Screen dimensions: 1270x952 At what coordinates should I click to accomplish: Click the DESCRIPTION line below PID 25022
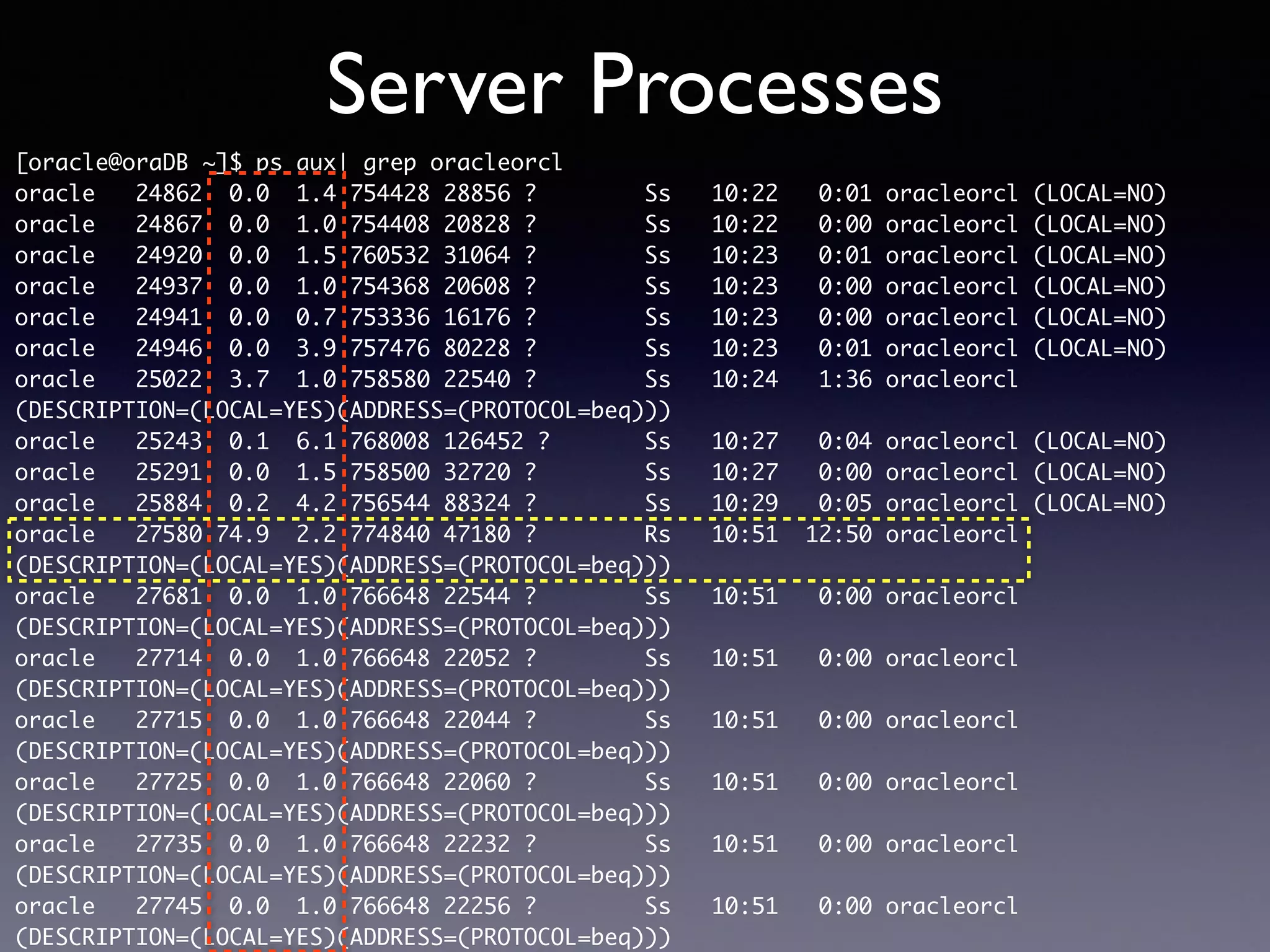[x=343, y=410]
